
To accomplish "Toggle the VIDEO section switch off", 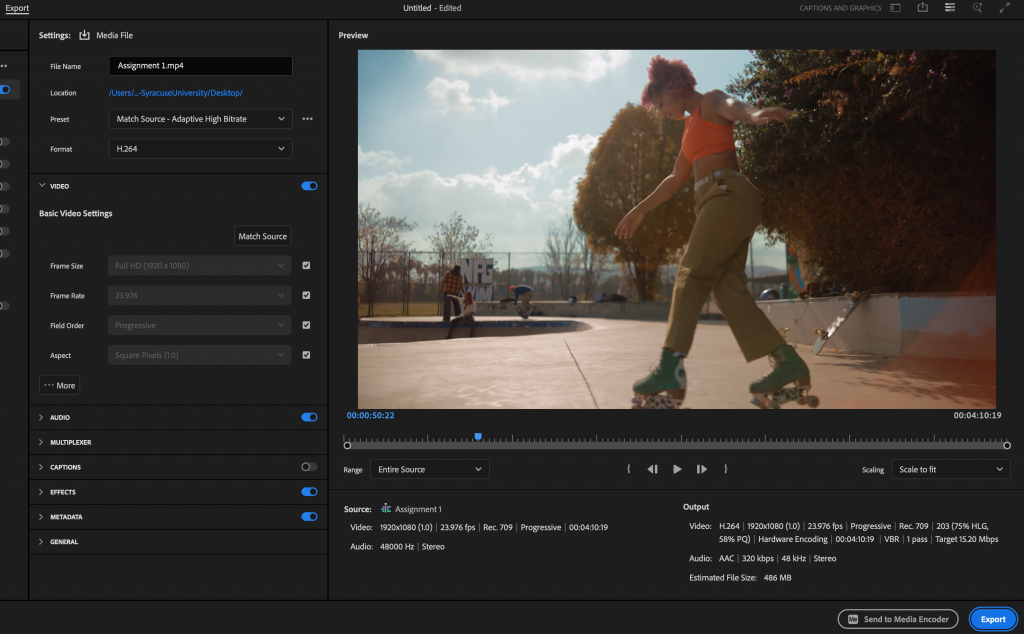I will (x=309, y=186).
